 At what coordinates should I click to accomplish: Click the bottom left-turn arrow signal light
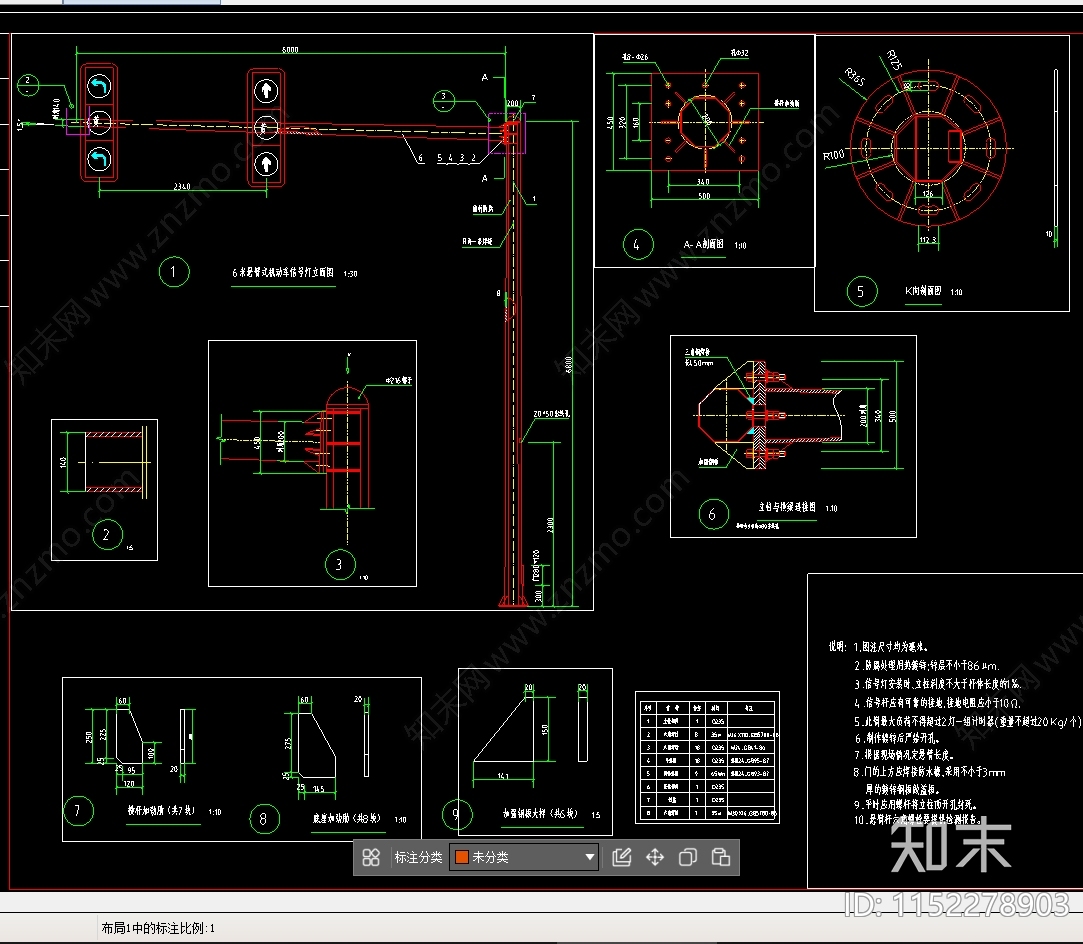(x=98, y=159)
